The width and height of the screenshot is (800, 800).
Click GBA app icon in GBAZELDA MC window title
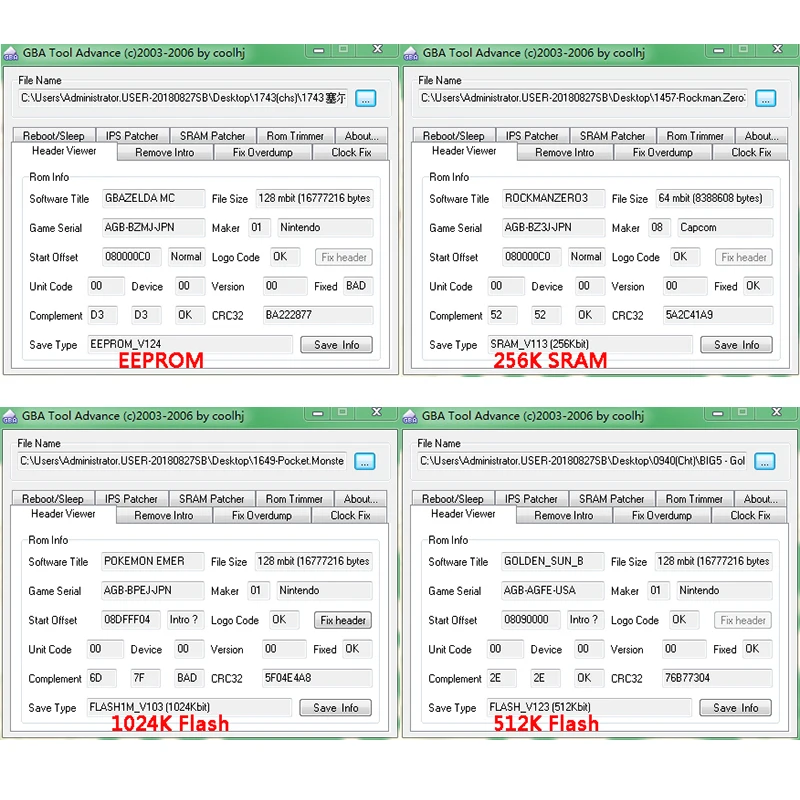click(11, 54)
